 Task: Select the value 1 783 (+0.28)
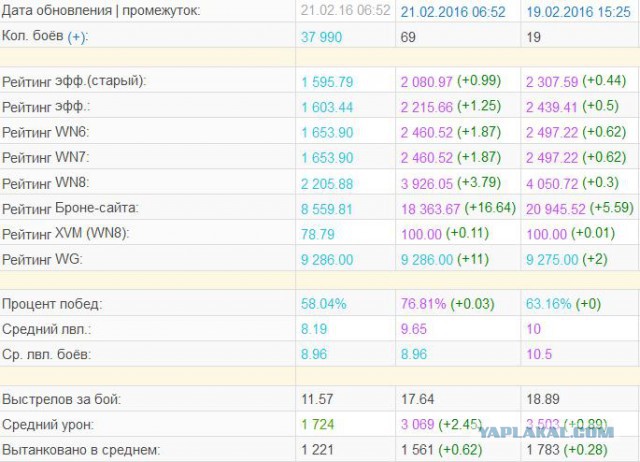click(x=567, y=450)
